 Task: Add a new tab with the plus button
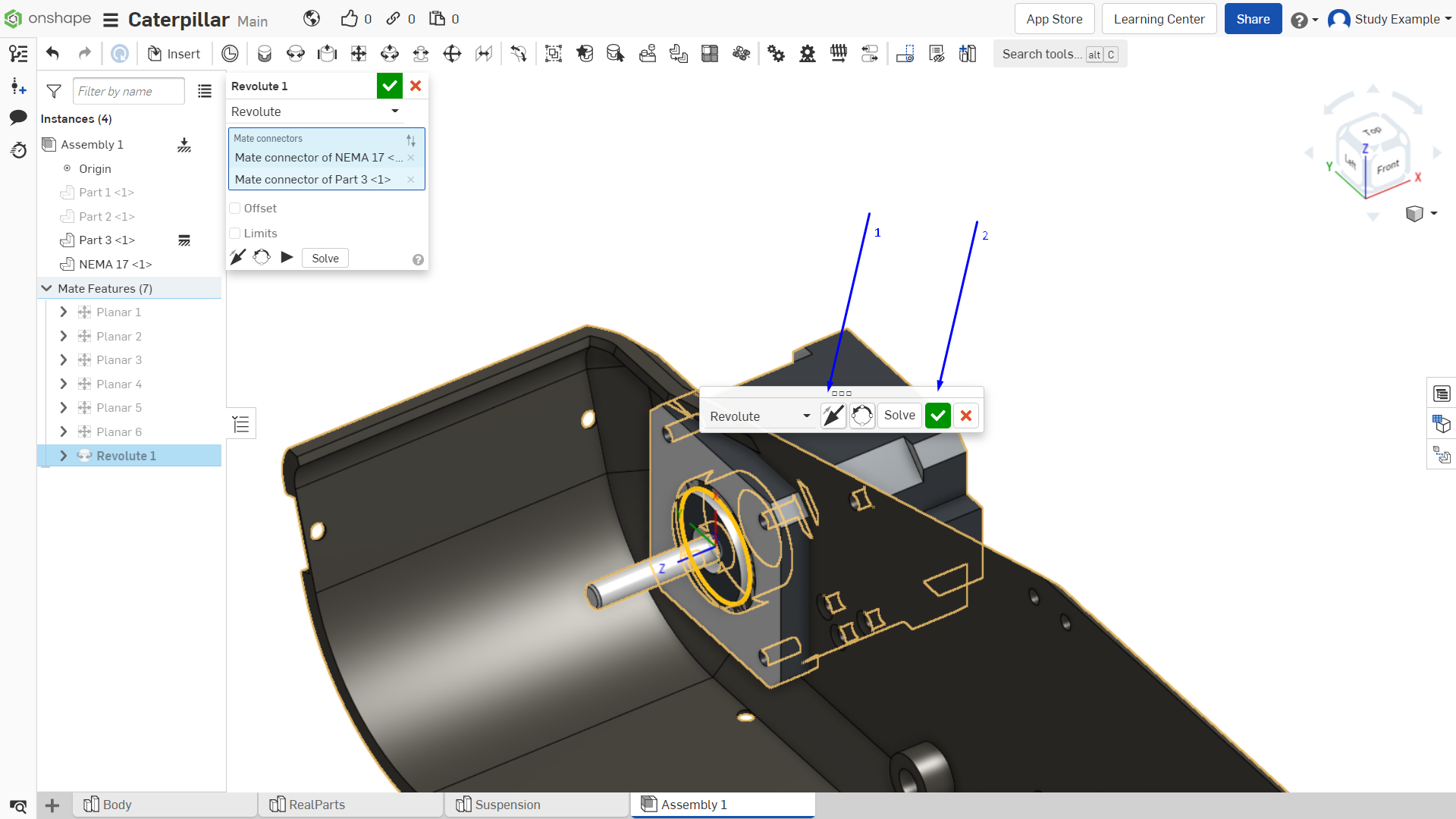click(52, 805)
